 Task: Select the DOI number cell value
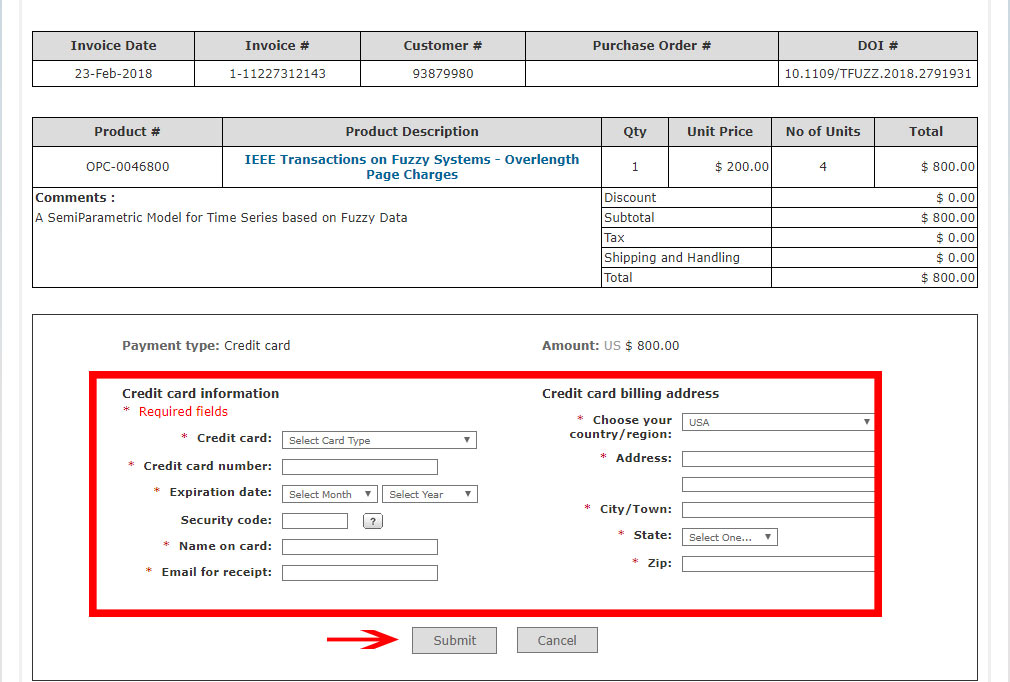click(877, 73)
